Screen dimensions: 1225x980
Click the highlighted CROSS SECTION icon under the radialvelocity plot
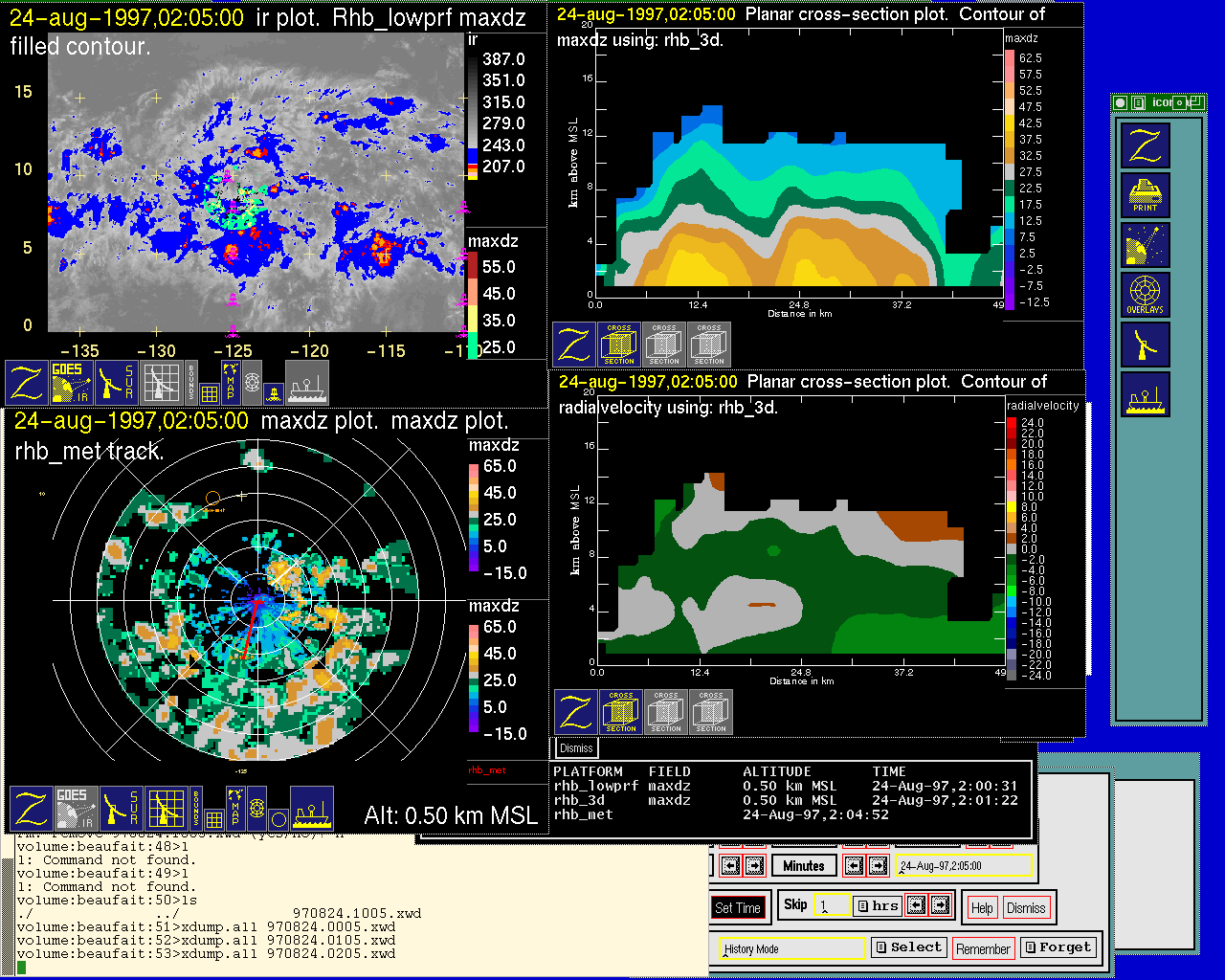coord(621,712)
